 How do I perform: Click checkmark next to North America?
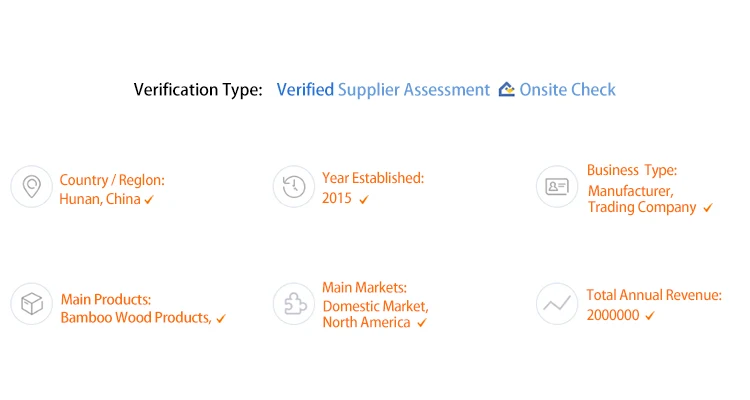(422, 323)
